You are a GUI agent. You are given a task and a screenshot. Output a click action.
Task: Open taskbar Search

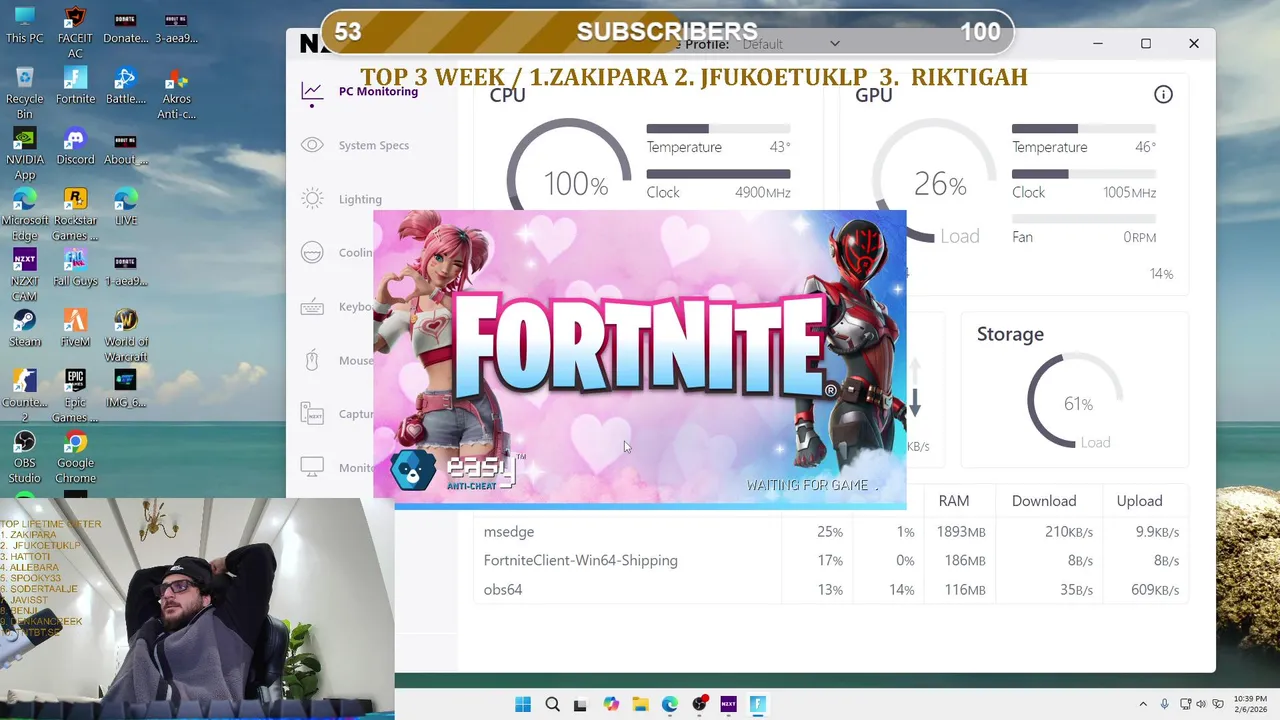tap(552, 704)
